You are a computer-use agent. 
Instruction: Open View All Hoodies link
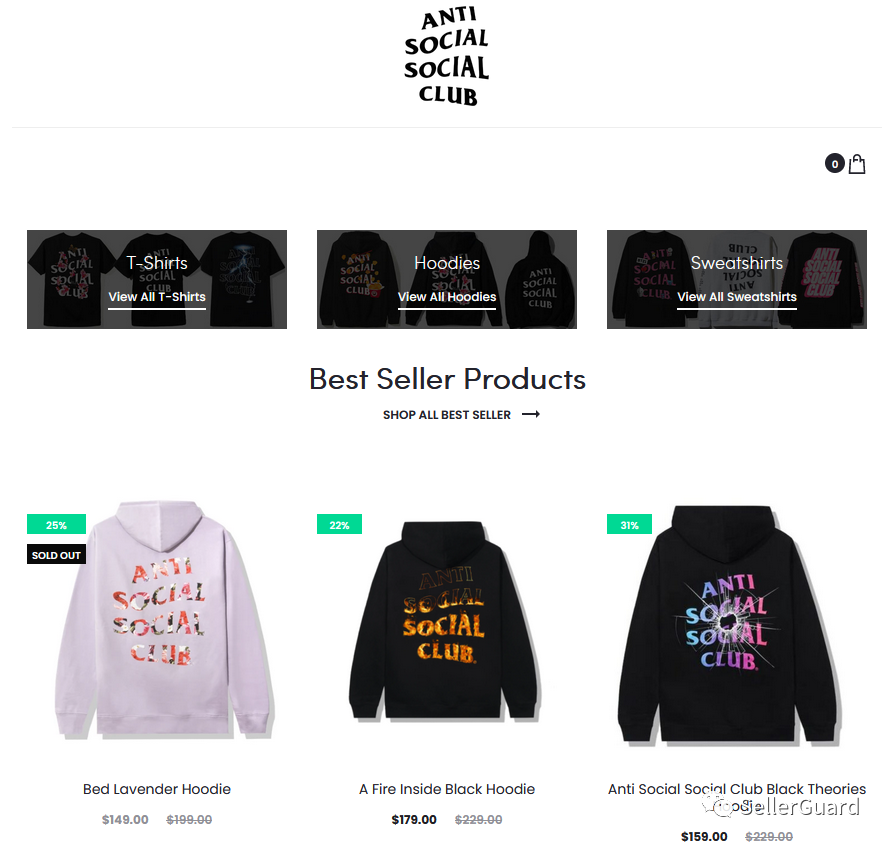tap(447, 297)
